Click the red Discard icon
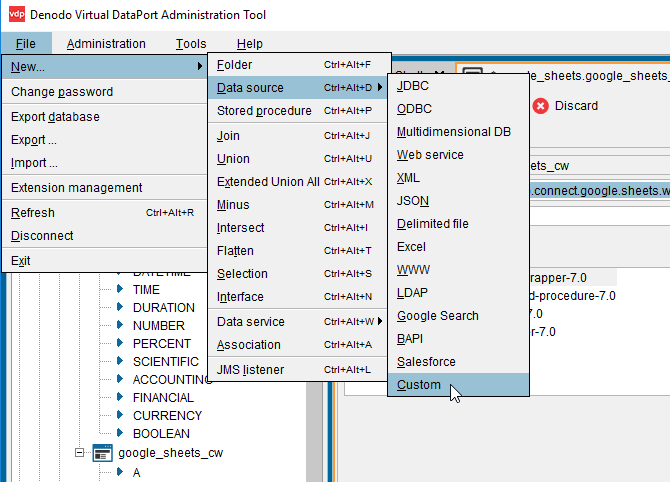This screenshot has width=670, height=482. pos(541,106)
